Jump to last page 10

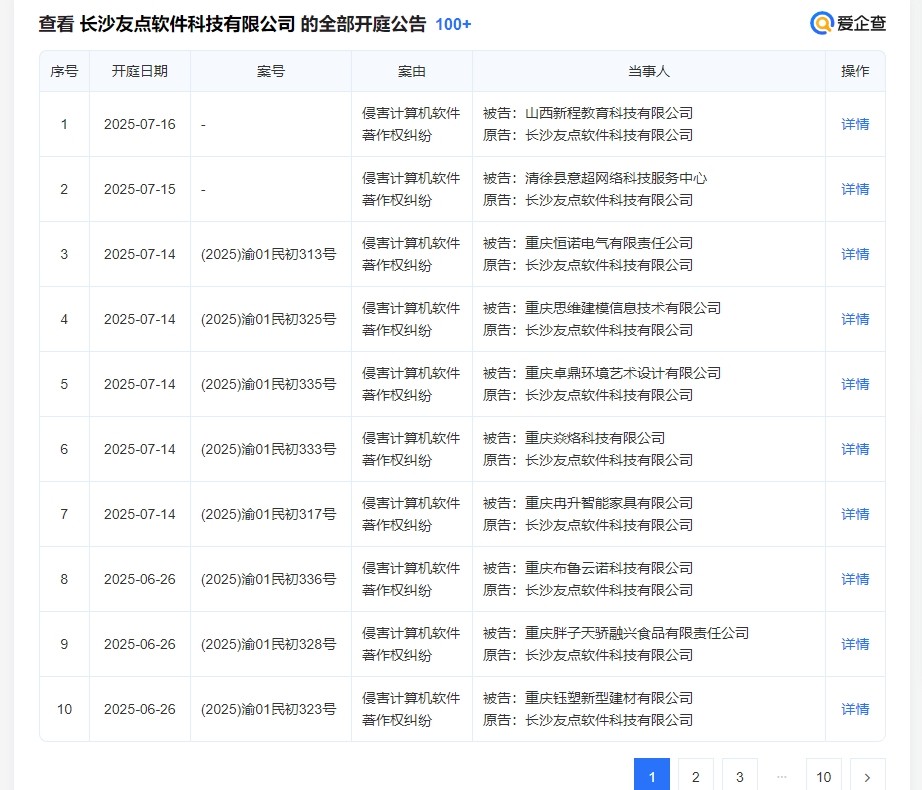pyautogui.click(x=823, y=777)
